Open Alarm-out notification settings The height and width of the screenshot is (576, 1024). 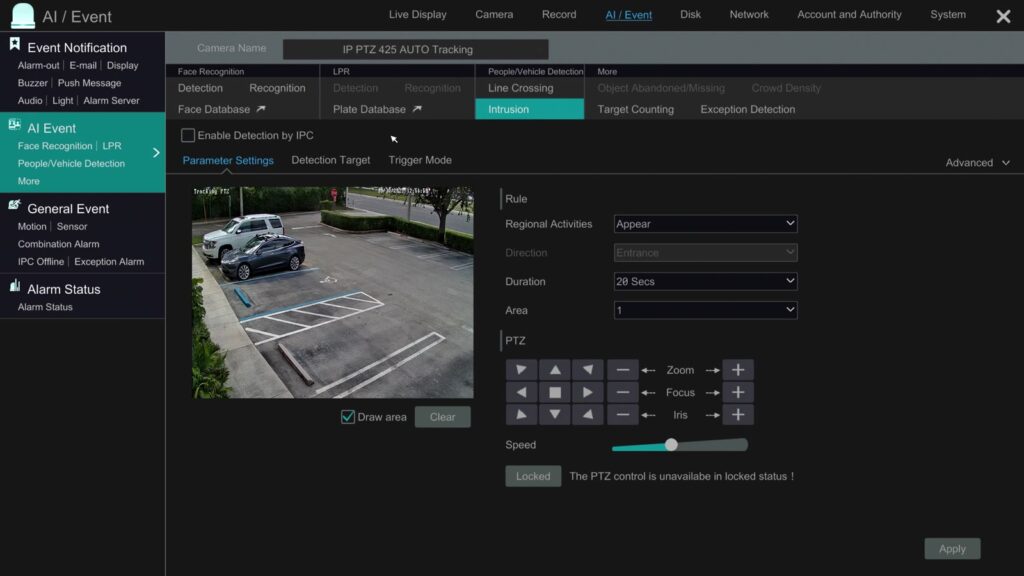[x=38, y=65]
